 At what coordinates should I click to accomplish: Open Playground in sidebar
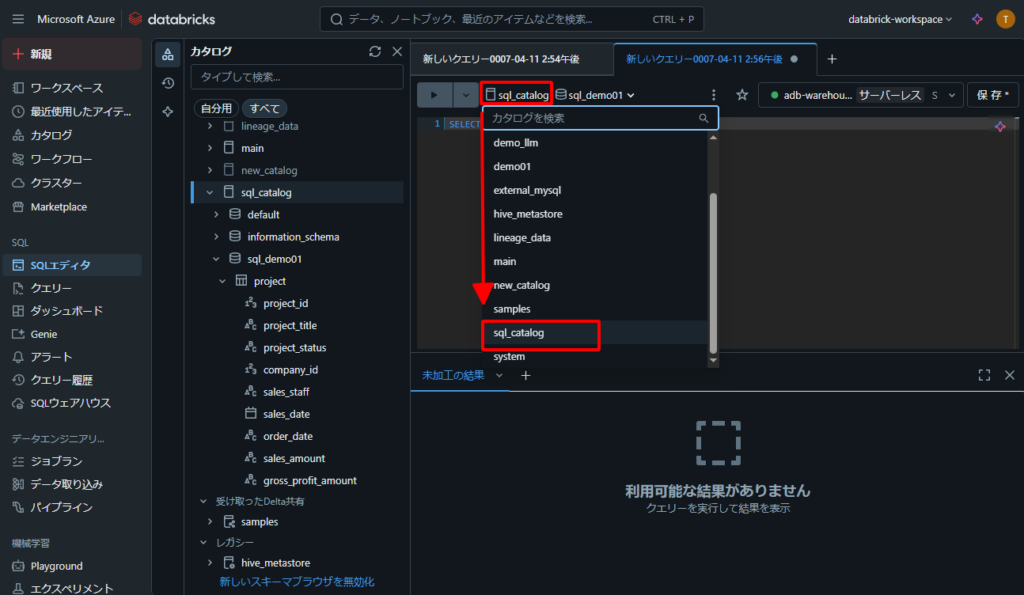[x=72, y=566]
